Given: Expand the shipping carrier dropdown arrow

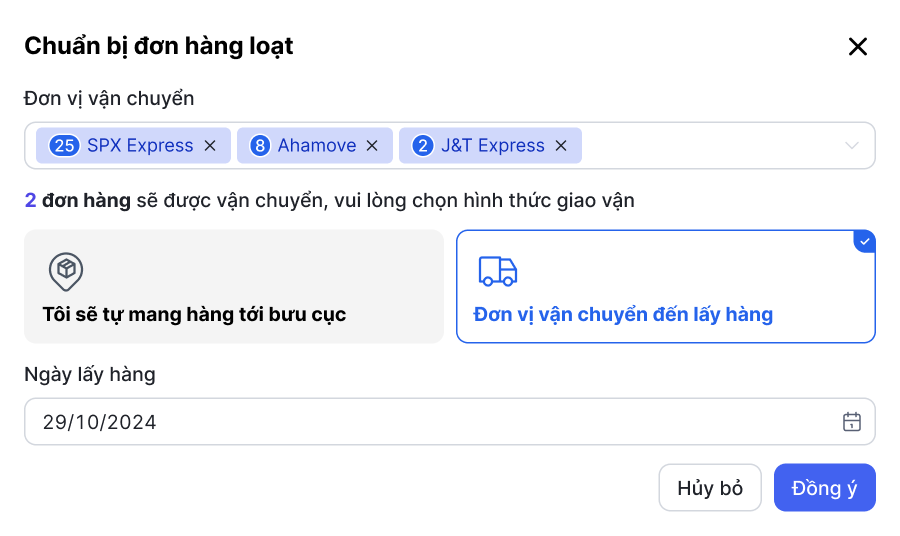Looking at the screenshot, I should click(852, 146).
